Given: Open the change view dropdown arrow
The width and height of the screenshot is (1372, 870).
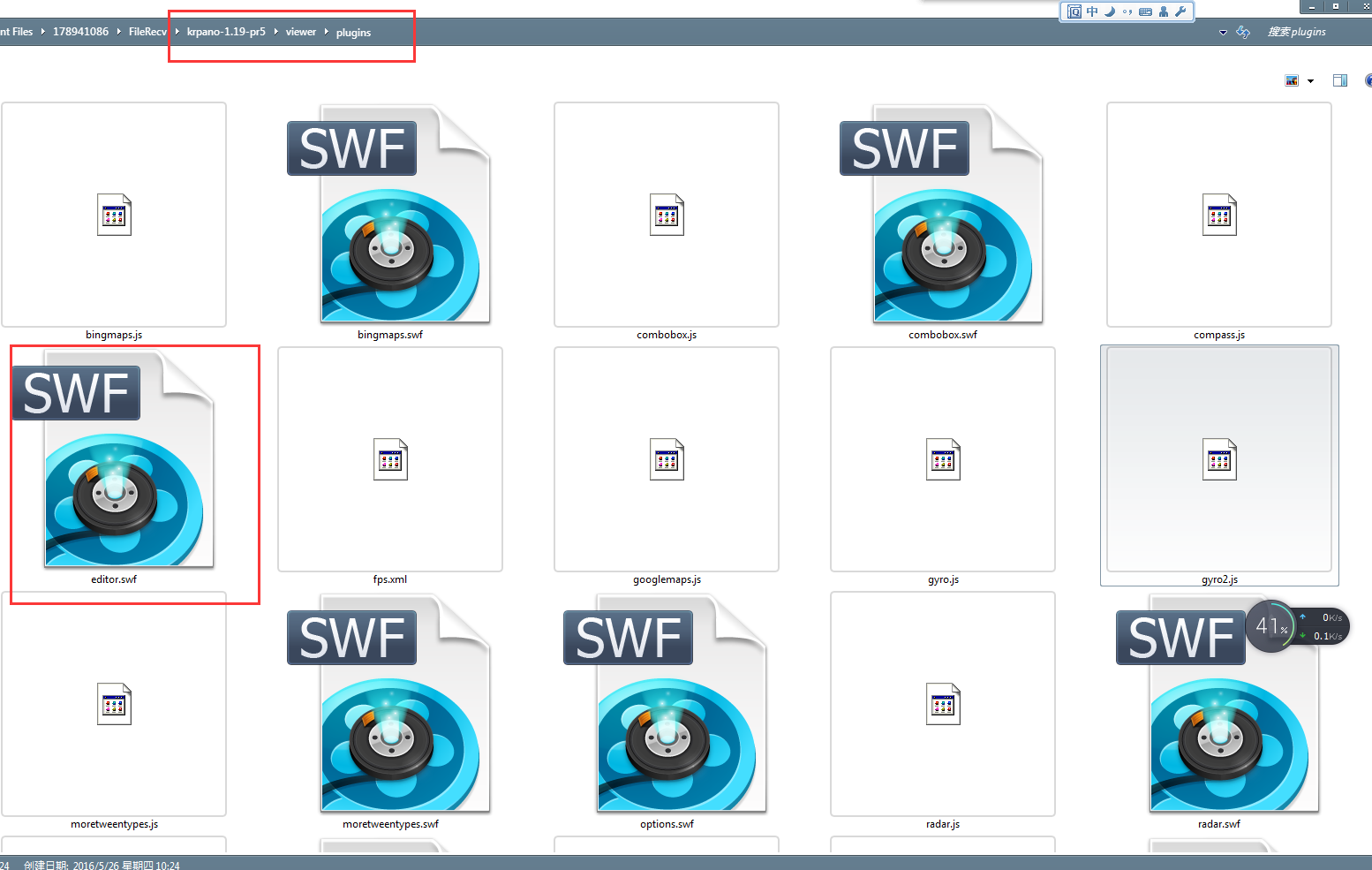Looking at the screenshot, I should (1310, 81).
